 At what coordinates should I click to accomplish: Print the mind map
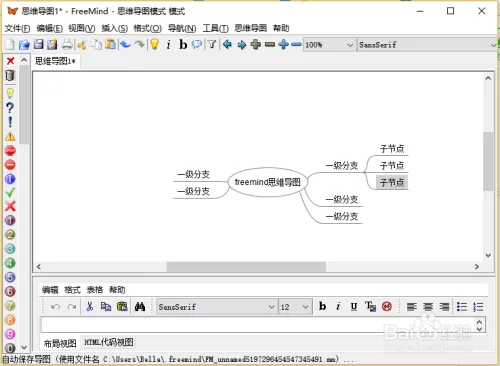(67, 44)
